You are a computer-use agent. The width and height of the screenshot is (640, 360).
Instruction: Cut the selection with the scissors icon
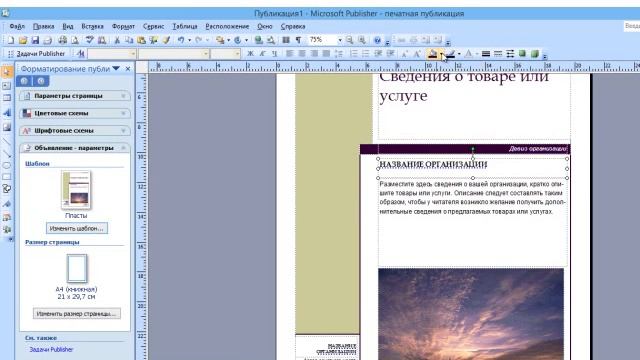point(117,40)
